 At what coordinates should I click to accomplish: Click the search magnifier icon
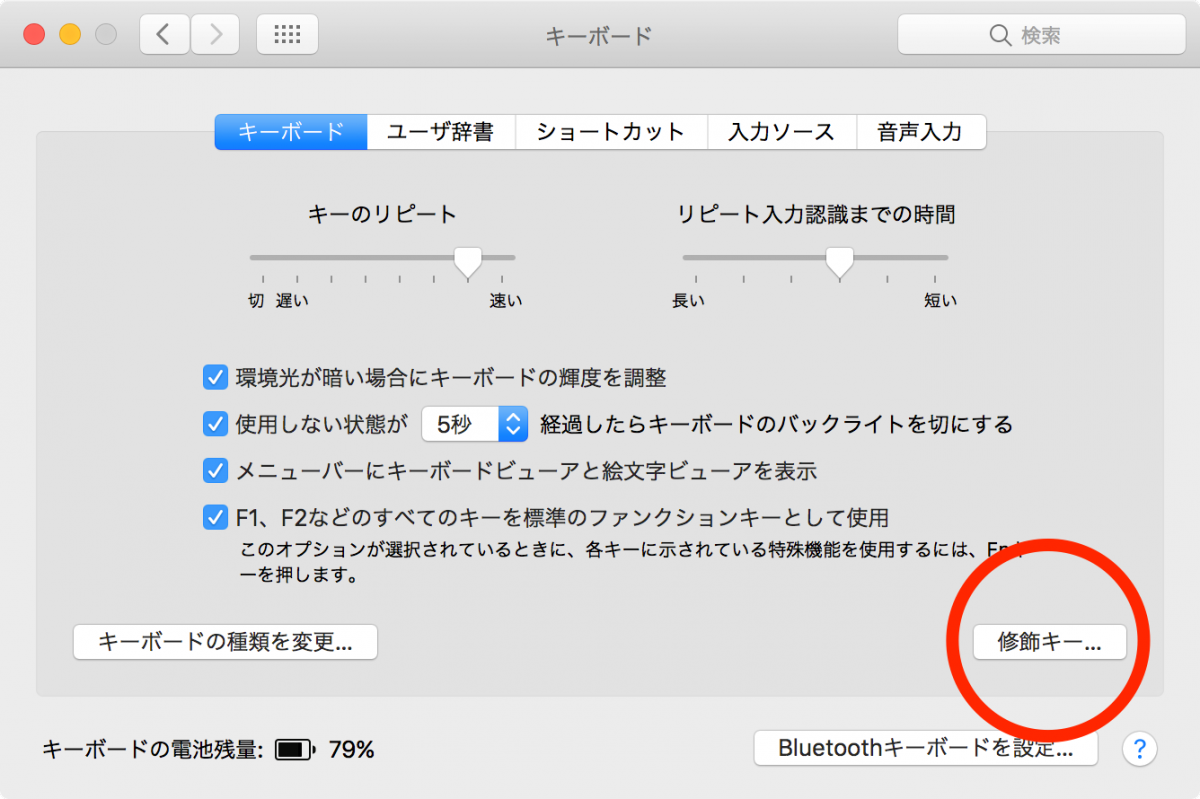(x=1001, y=34)
